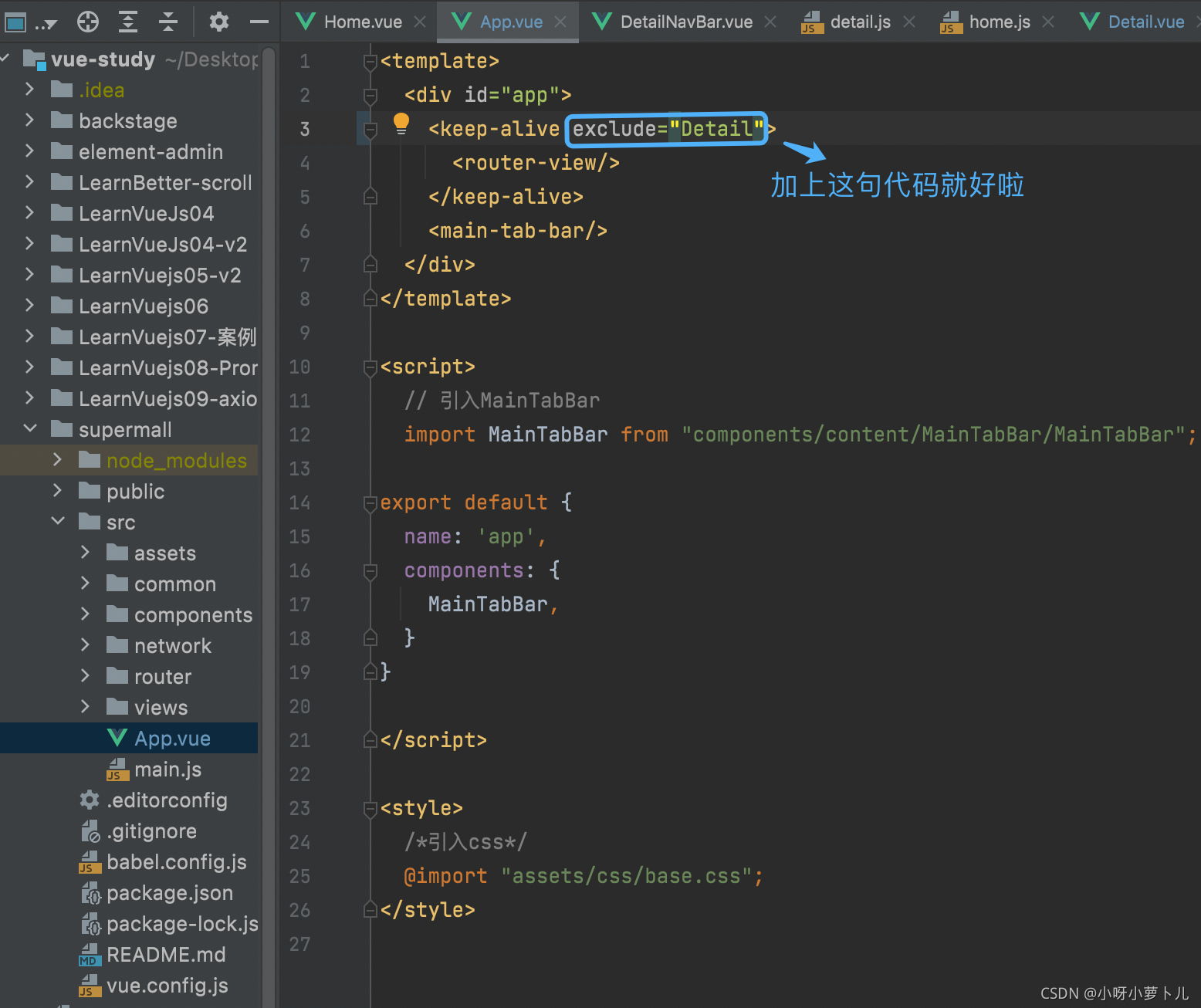This screenshot has width=1201, height=1008.
Task: Select the LearnVueJs04-v2 folder
Action: (x=129, y=244)
